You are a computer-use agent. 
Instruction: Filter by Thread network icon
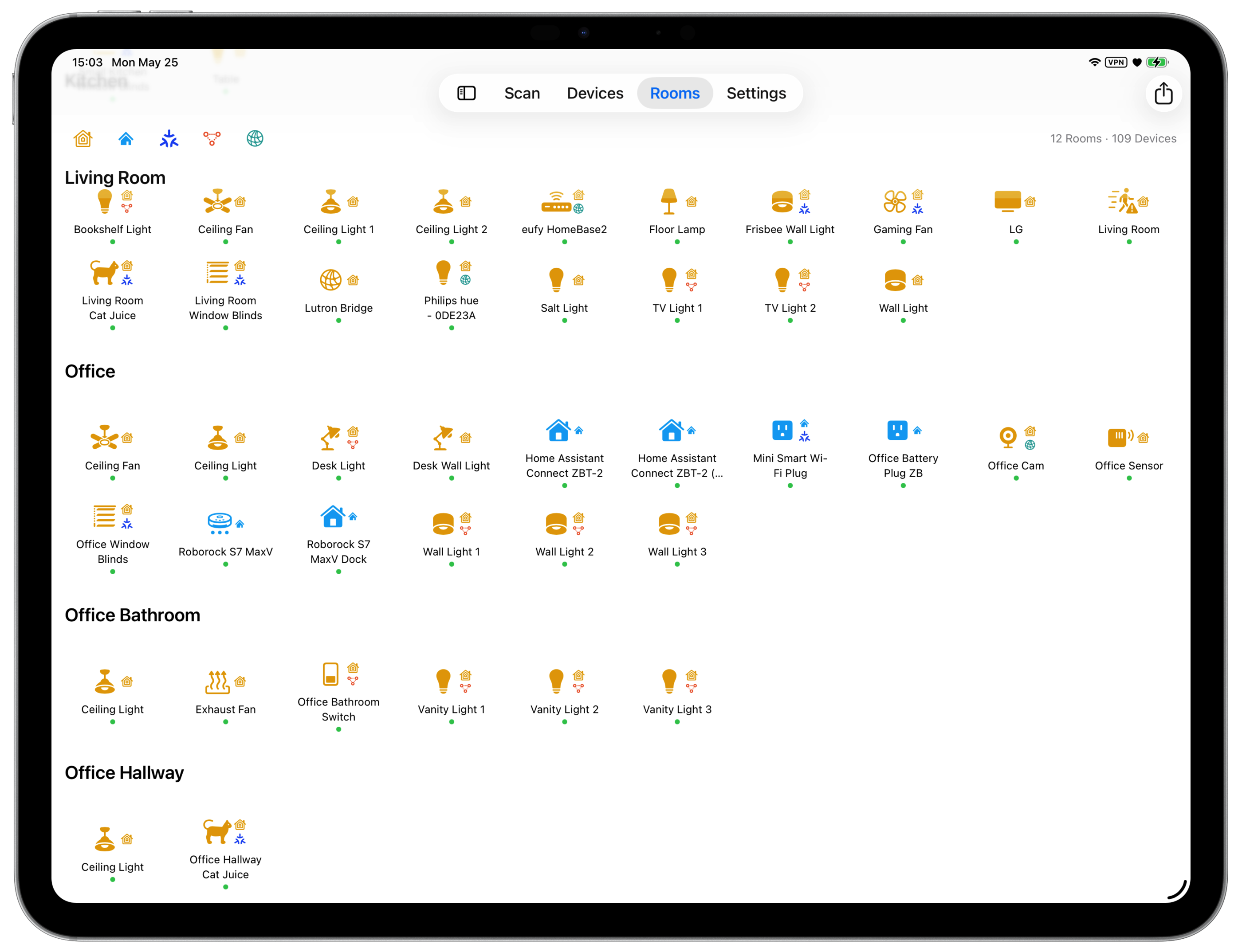coord(212,138)
